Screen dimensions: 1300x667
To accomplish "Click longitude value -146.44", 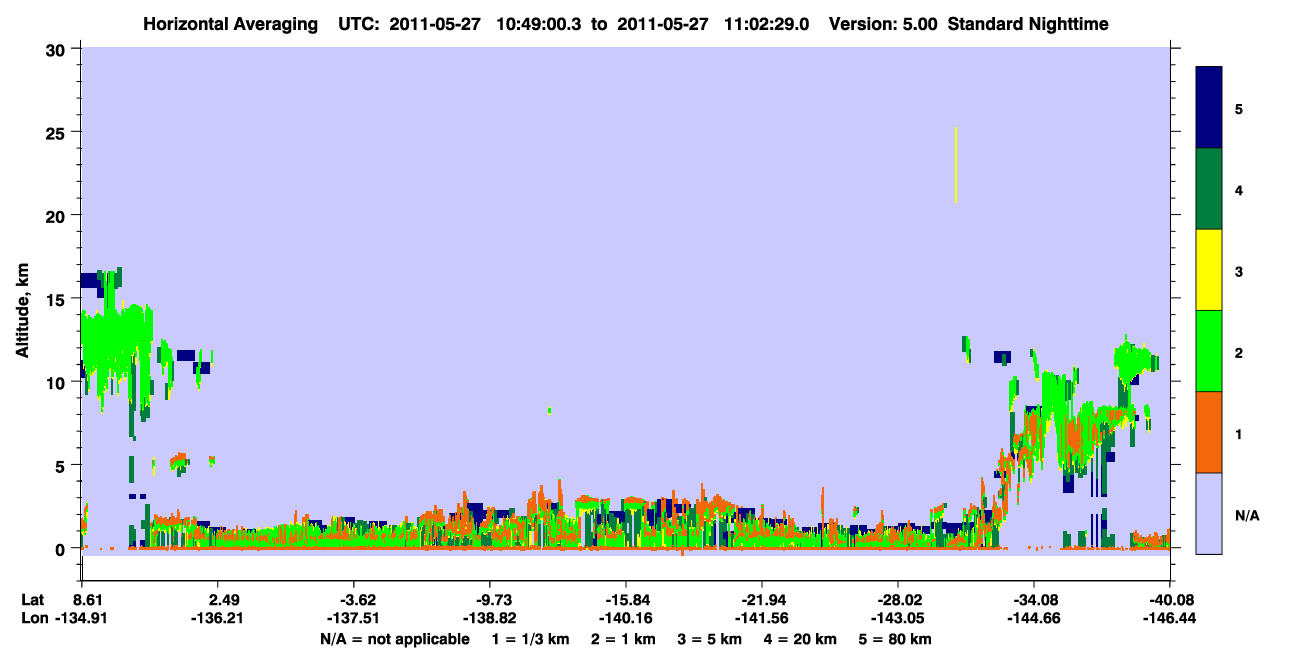I will 1171,618.
